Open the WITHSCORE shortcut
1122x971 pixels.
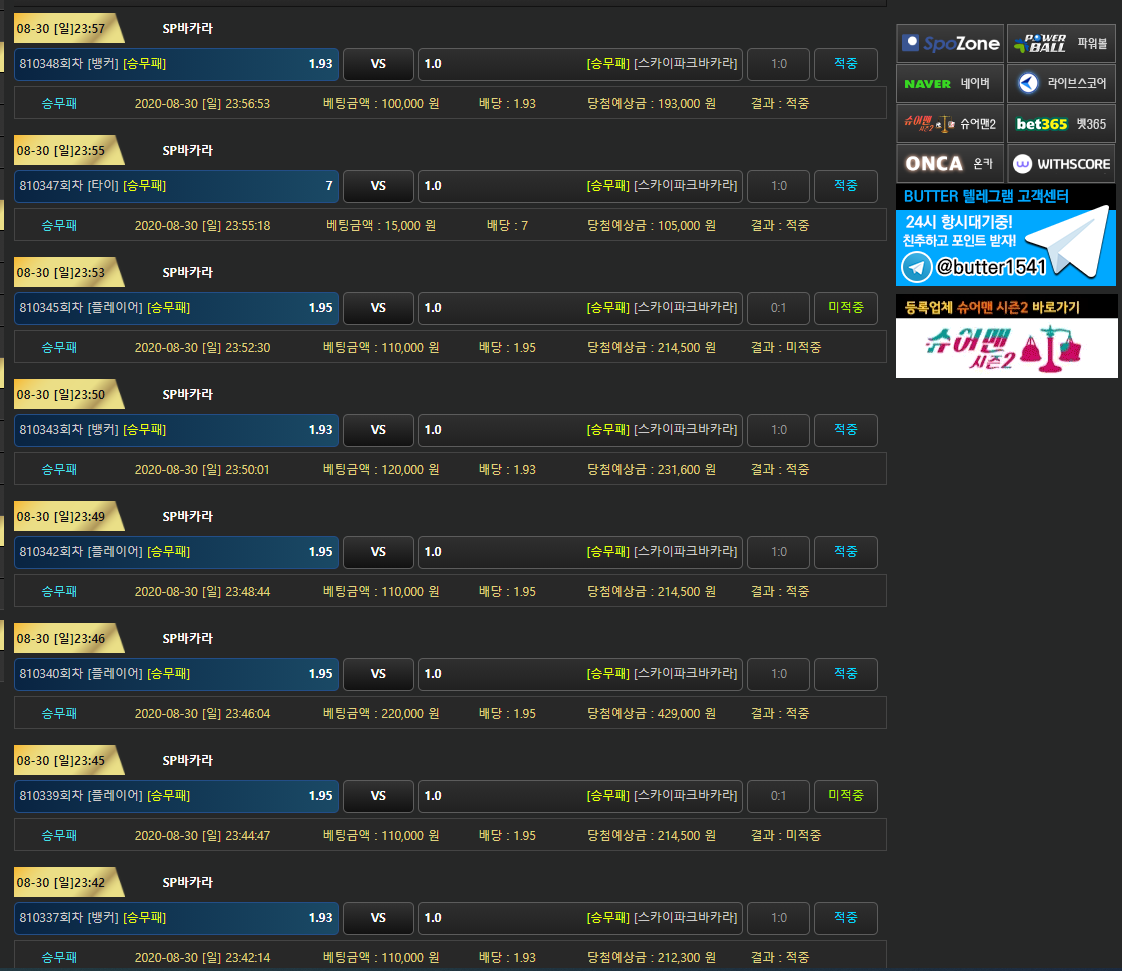1061,163
